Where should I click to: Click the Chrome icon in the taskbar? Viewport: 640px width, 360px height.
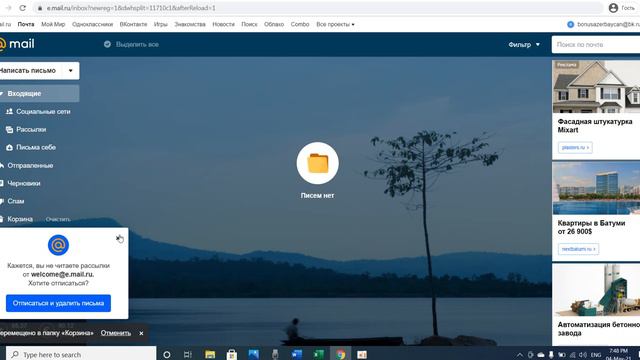(x=340, y=354)
